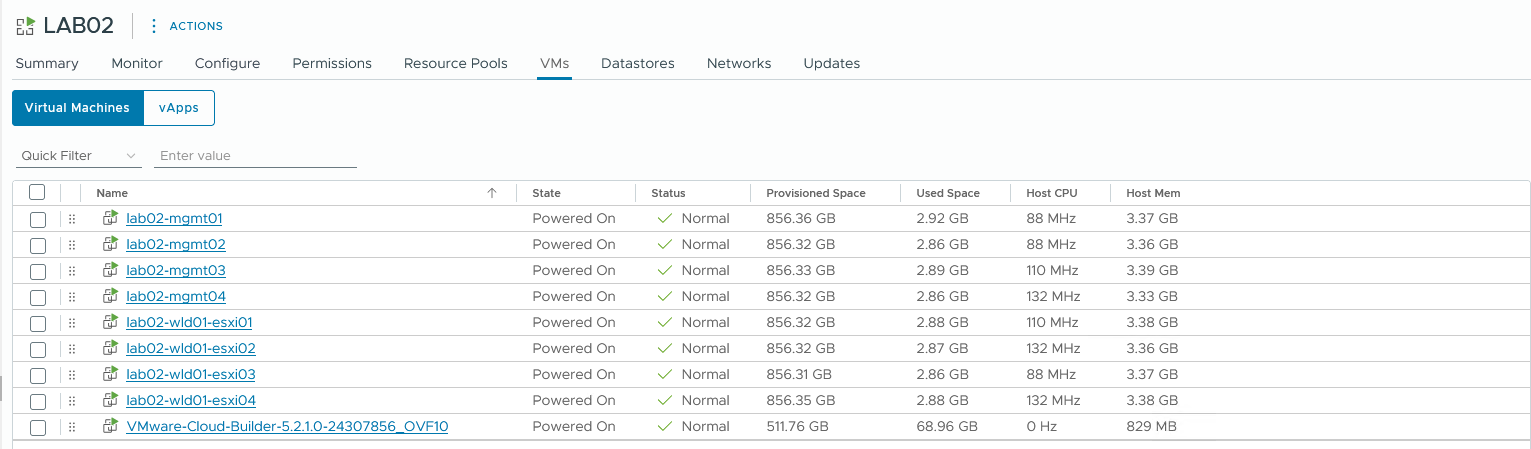1531x449 pixels.
Task: Open the Quick Filter dropdown
Action: 78,156
